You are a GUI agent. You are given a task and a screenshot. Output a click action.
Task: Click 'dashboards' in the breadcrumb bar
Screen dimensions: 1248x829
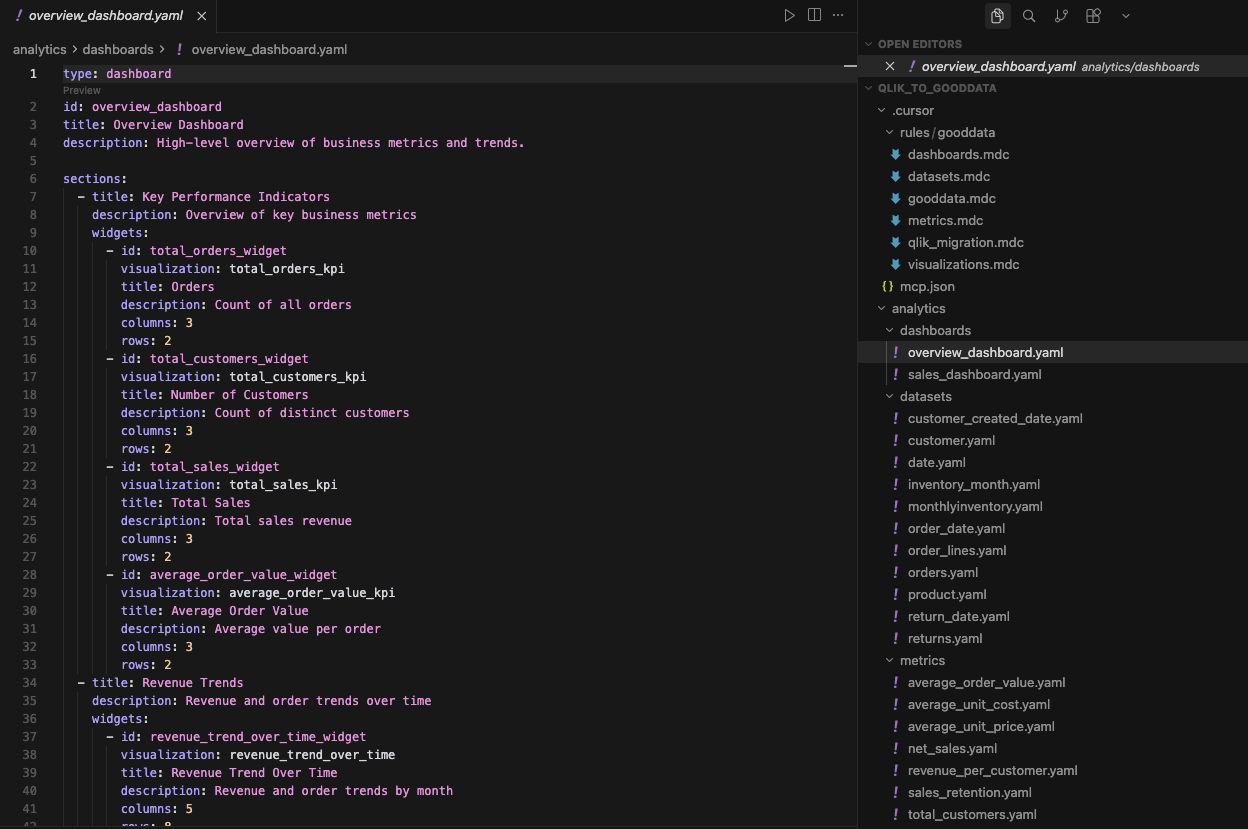118,49
